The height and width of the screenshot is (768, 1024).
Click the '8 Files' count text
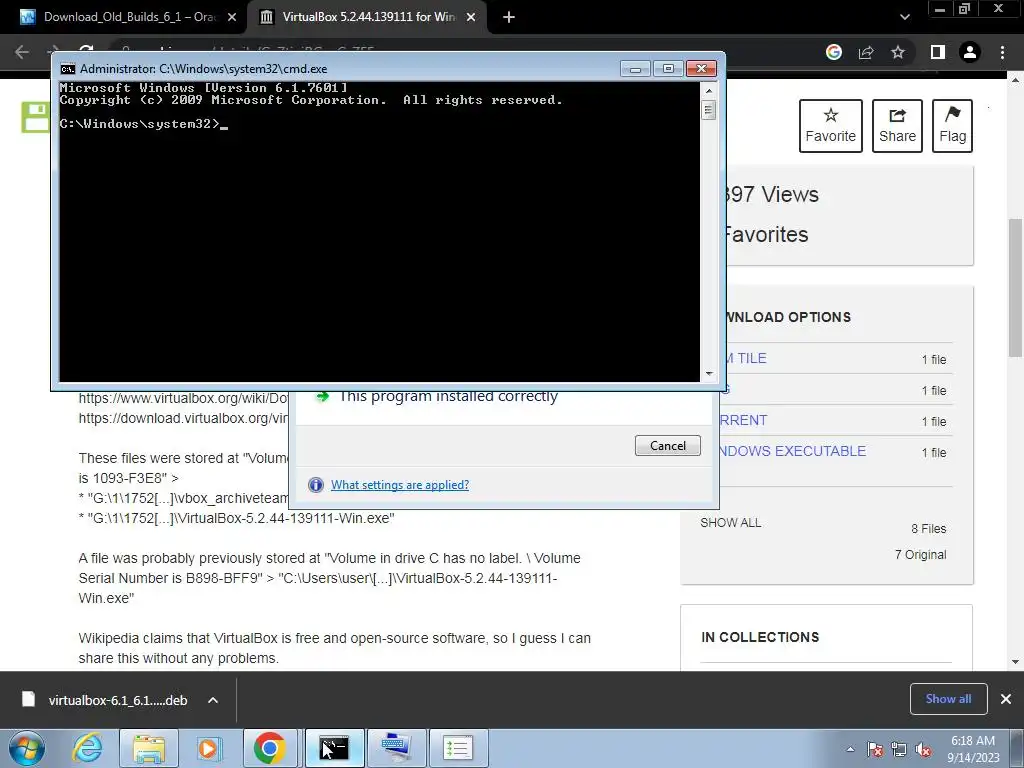click(929, 529)
